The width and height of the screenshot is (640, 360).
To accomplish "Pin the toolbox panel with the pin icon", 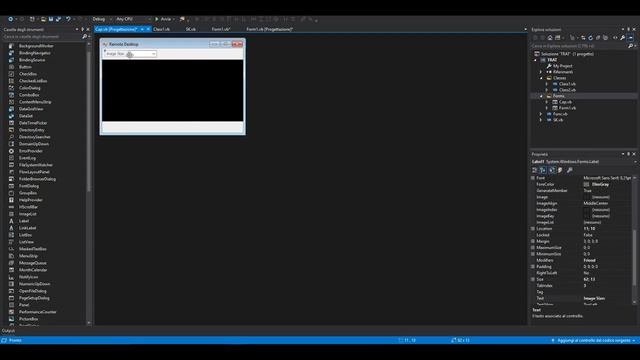I will tap(82, 29).
